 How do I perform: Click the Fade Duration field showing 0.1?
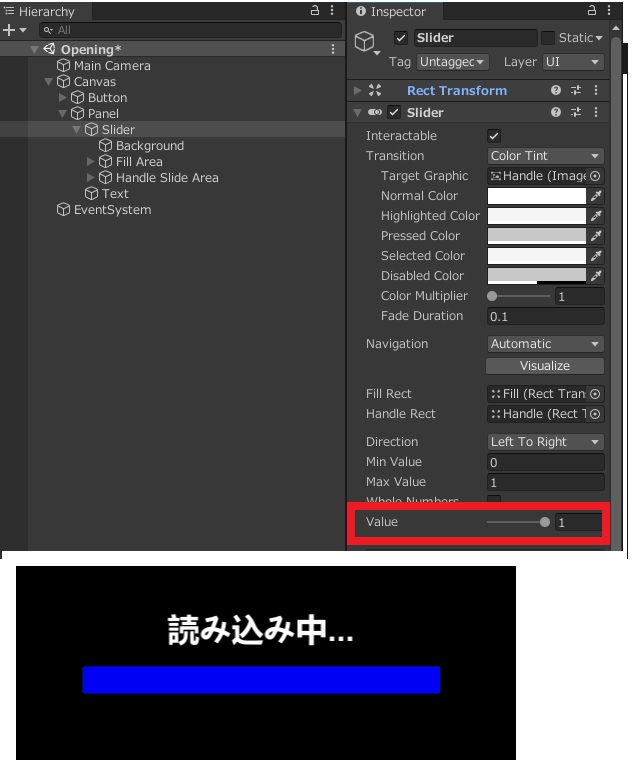click(x=546, y=316)
